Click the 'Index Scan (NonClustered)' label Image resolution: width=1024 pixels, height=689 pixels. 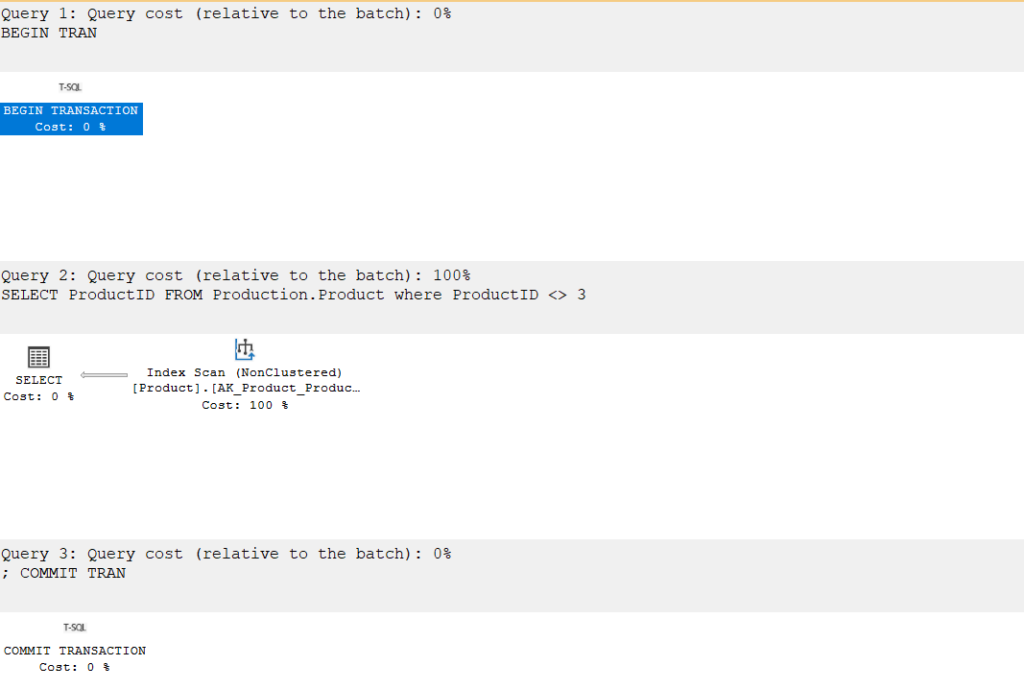(x=244, y=372)
